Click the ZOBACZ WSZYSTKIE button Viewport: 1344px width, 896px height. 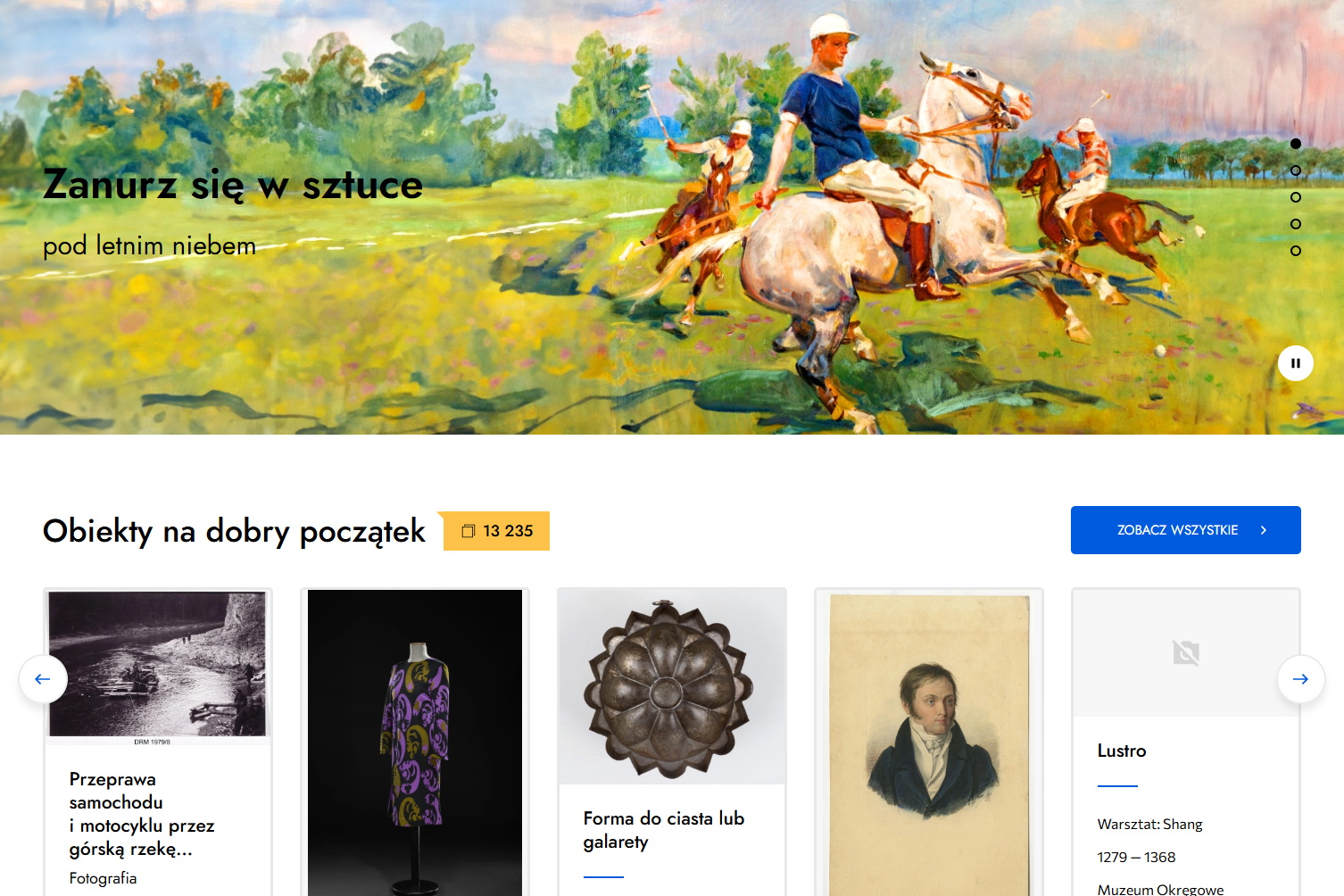pyautogui.click(x=1185, y=530)
